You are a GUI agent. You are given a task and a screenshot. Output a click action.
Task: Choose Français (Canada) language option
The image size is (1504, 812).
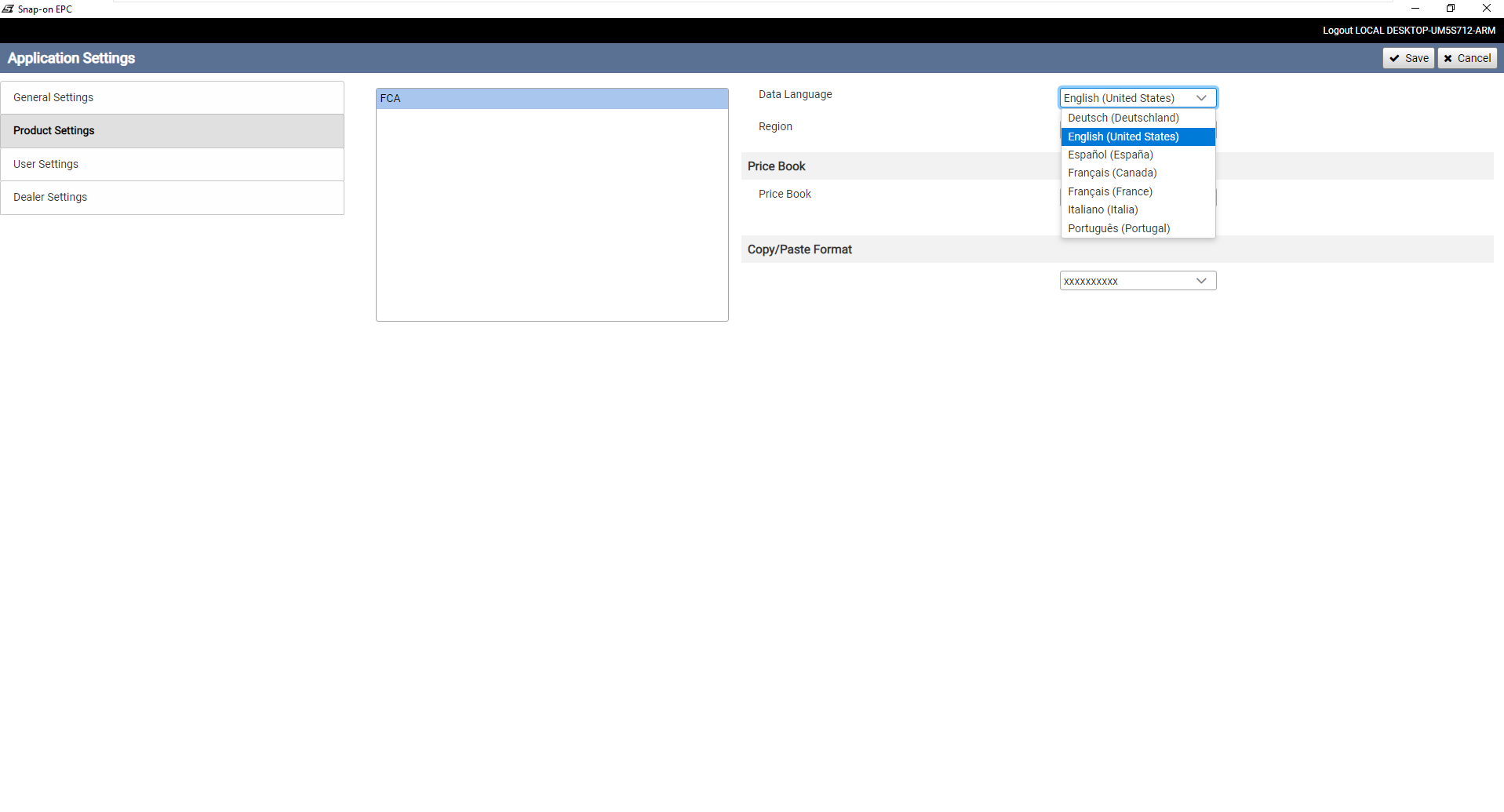click(x=1138, y=173)
